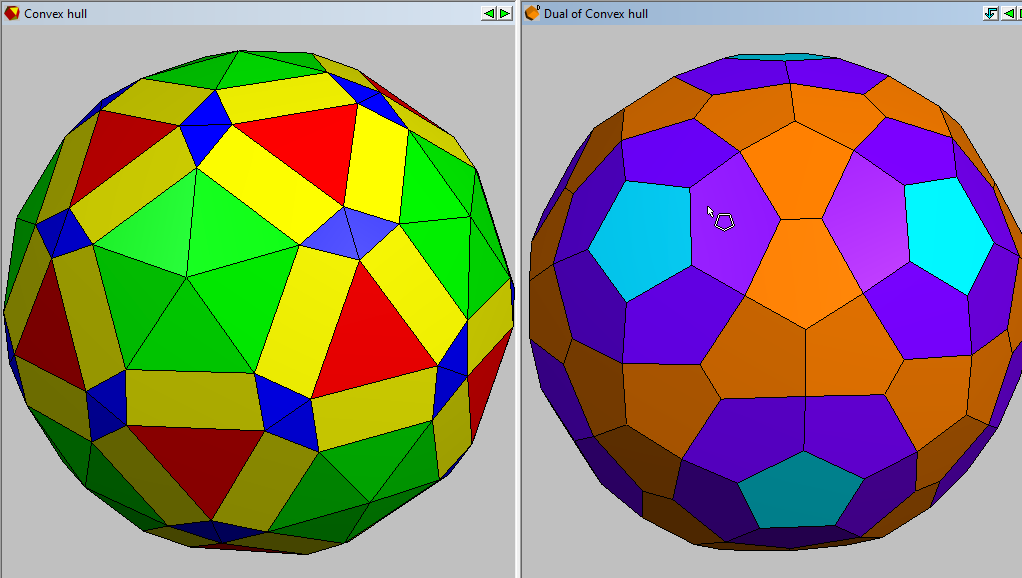Screen dimensions: 1022x578
Task: Select the bright cyan pentagon near the dual's right edge
Action: pos(949,235)
